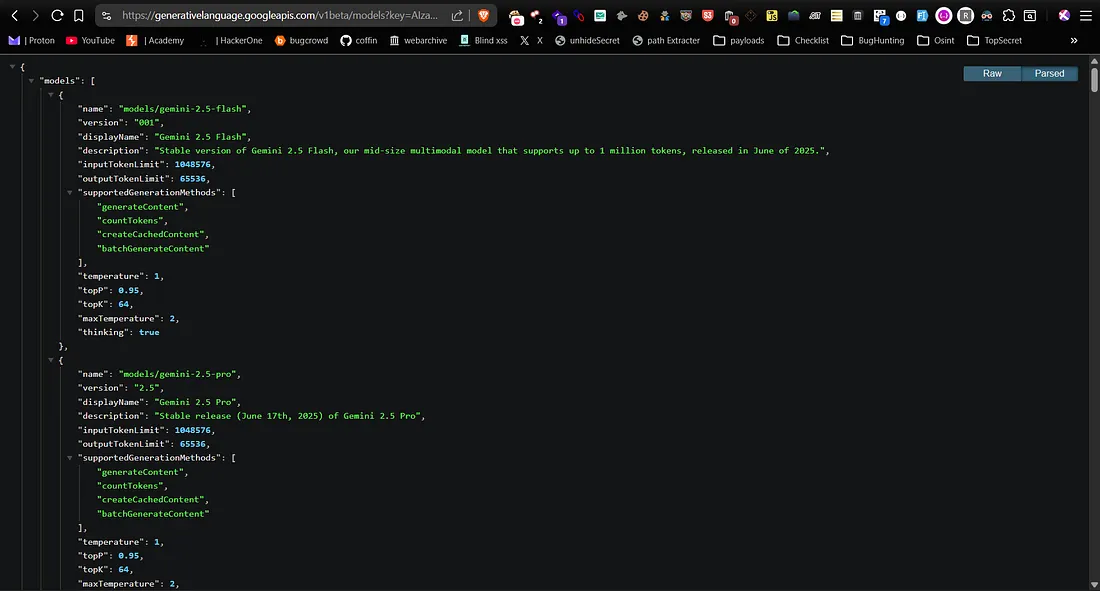Go back to the previous page
The height and width of the screenshot is (591, 1100).
tap(15, 15)
